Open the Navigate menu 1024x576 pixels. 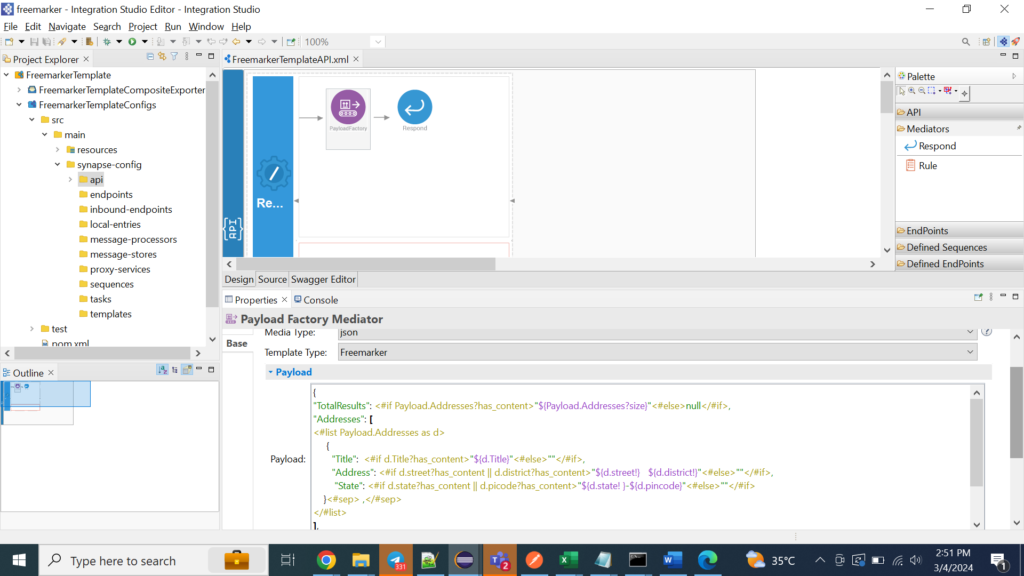pos(67,26)
